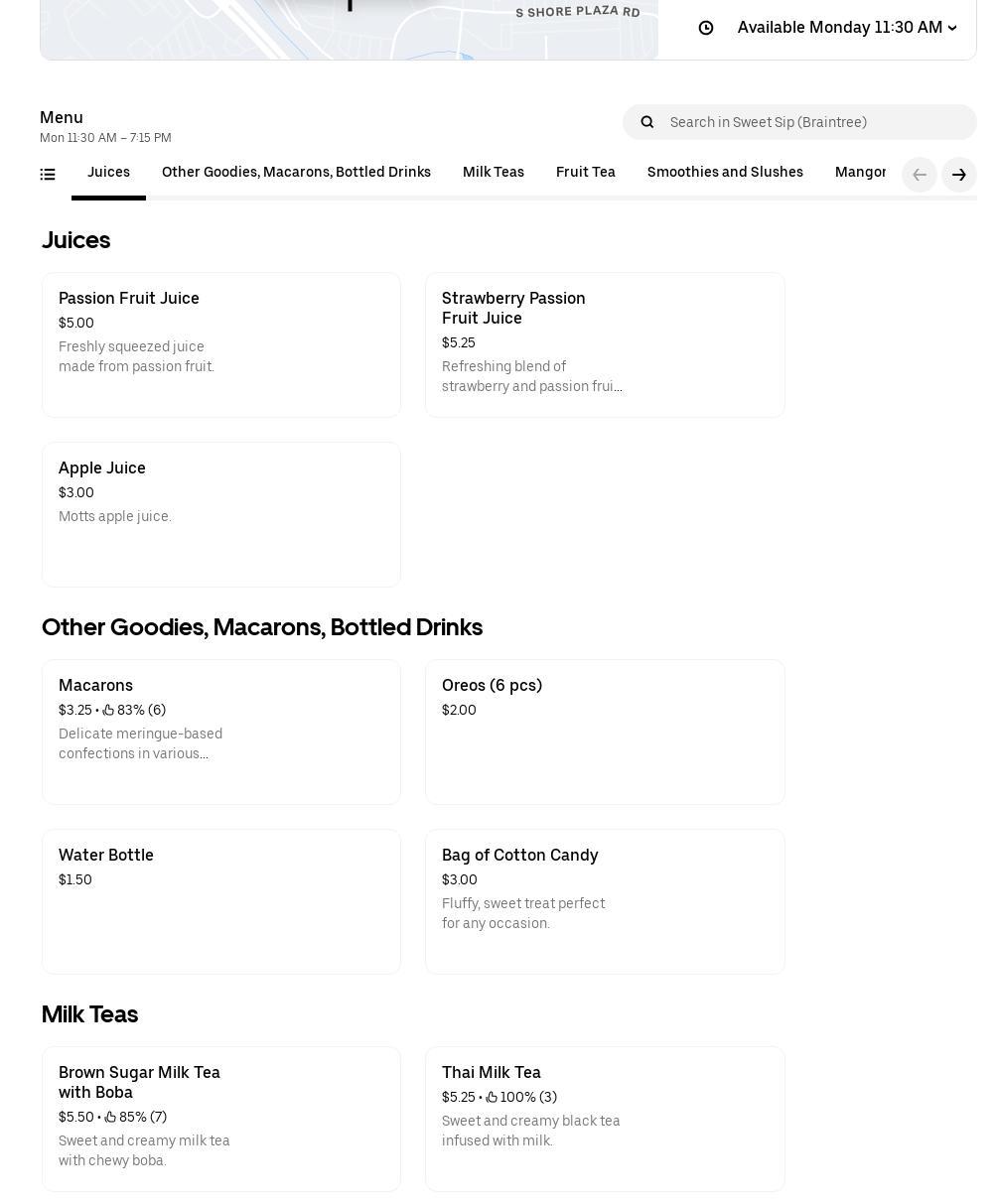Switch to the Milk Teas tab

pyautogui.click(x=493, y=173)
